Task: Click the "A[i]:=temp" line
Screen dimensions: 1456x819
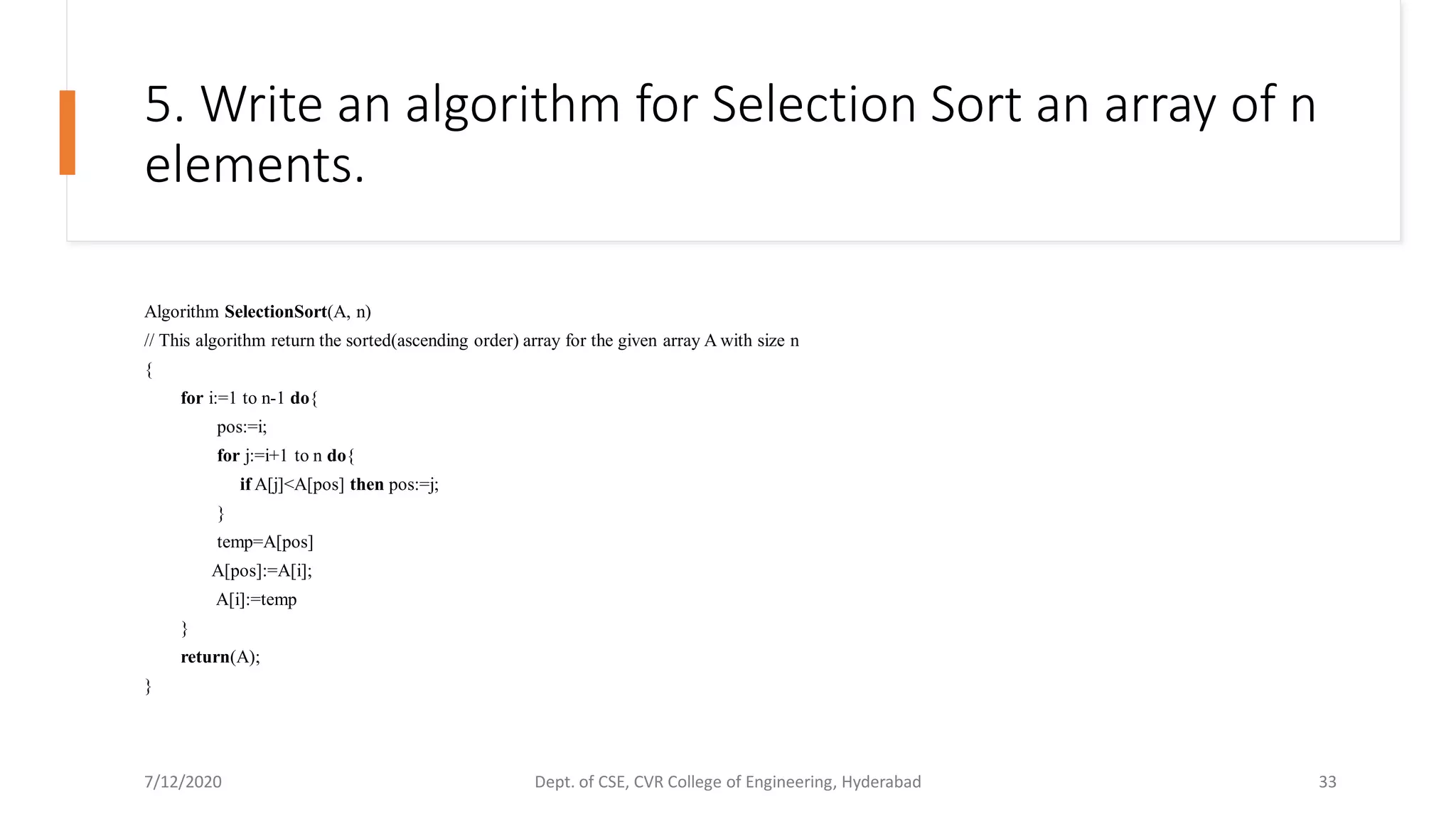Action: 256,600
